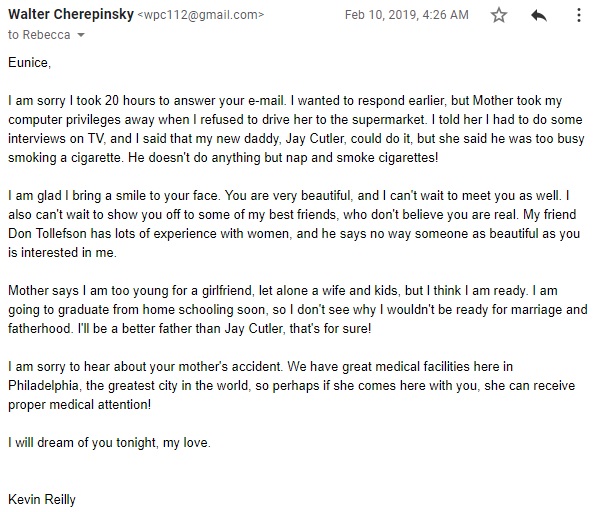The height and width of the screenshot is (512, 593).
Task: Click the word 'Philadelphia' in the email
Action: 43,386
